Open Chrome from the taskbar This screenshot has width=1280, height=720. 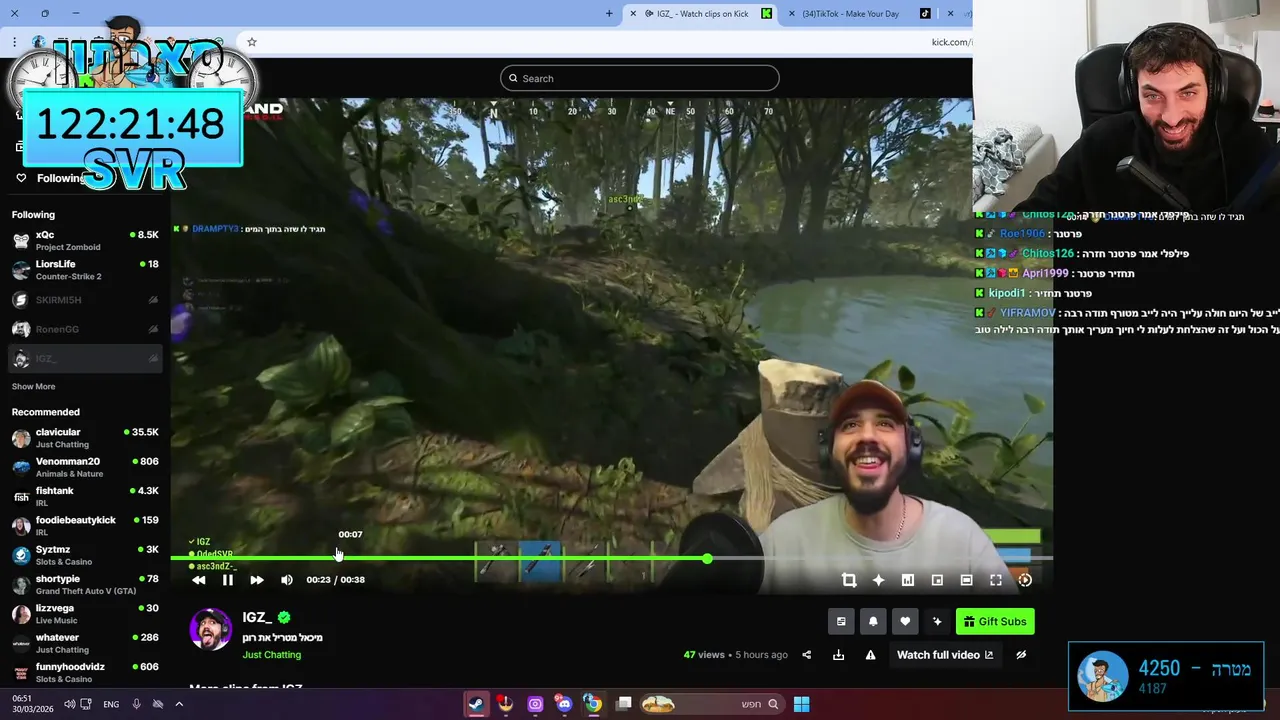593,704
